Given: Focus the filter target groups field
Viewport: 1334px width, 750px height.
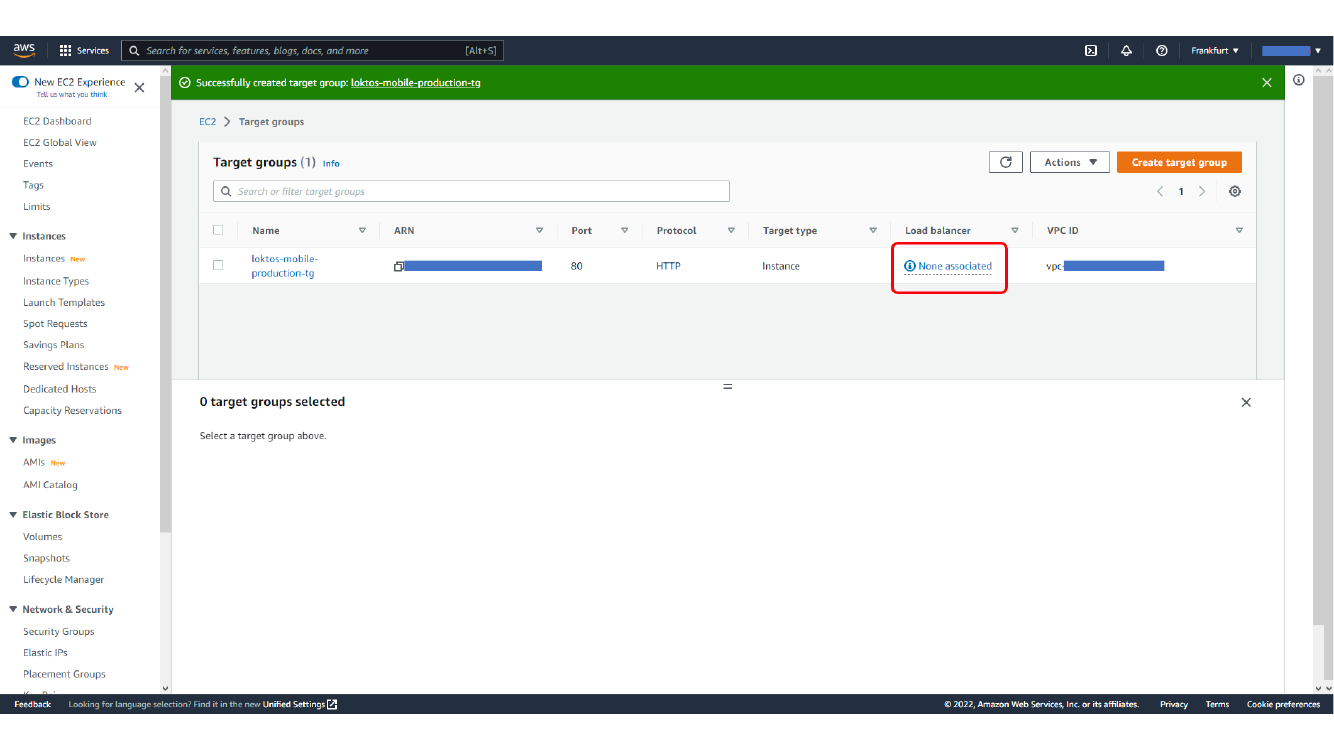Looking at the screenshot, I should pos(471,191).
